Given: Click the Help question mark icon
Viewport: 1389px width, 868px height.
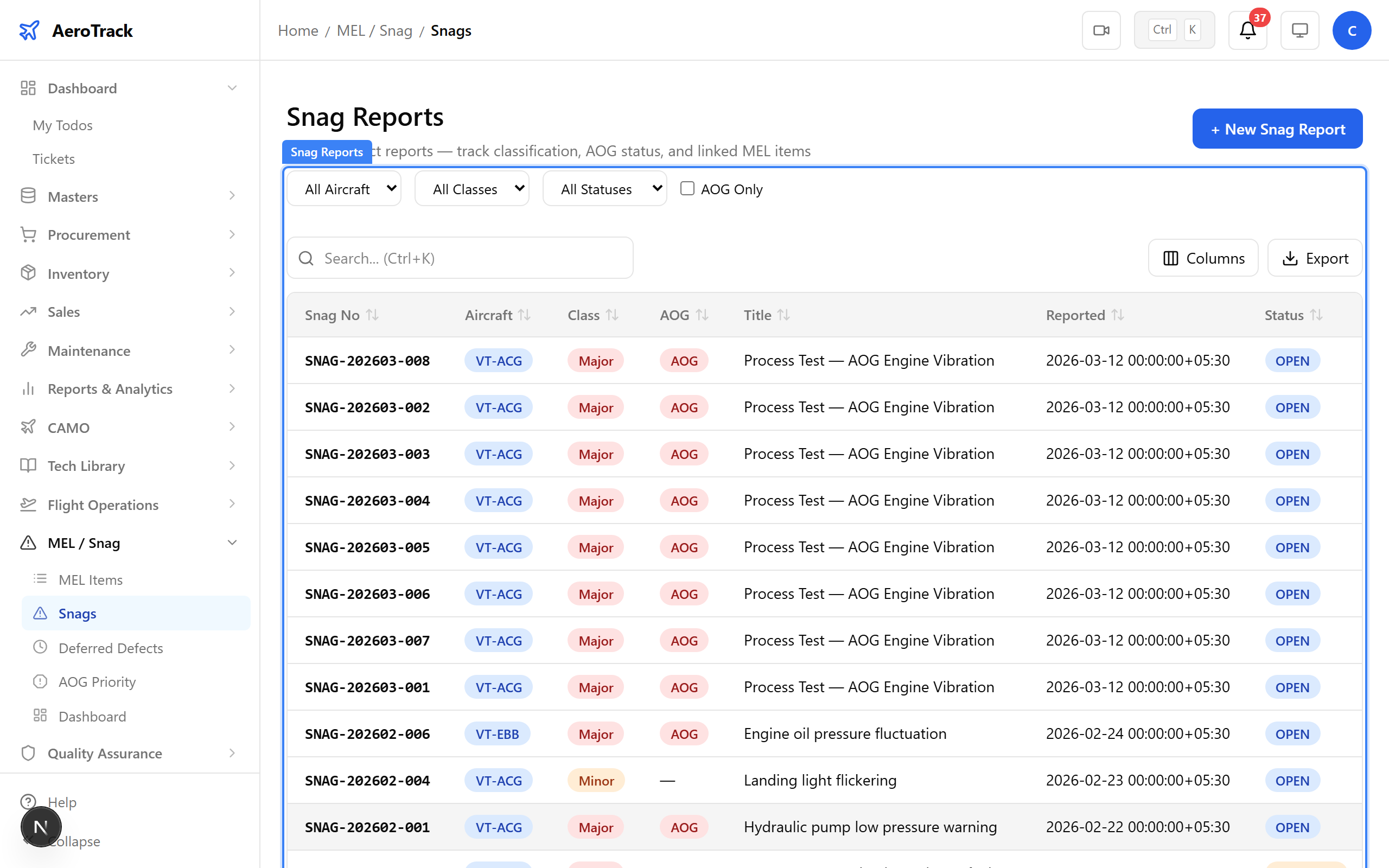Looking at the screenshot, I should (x=28, y=802).
